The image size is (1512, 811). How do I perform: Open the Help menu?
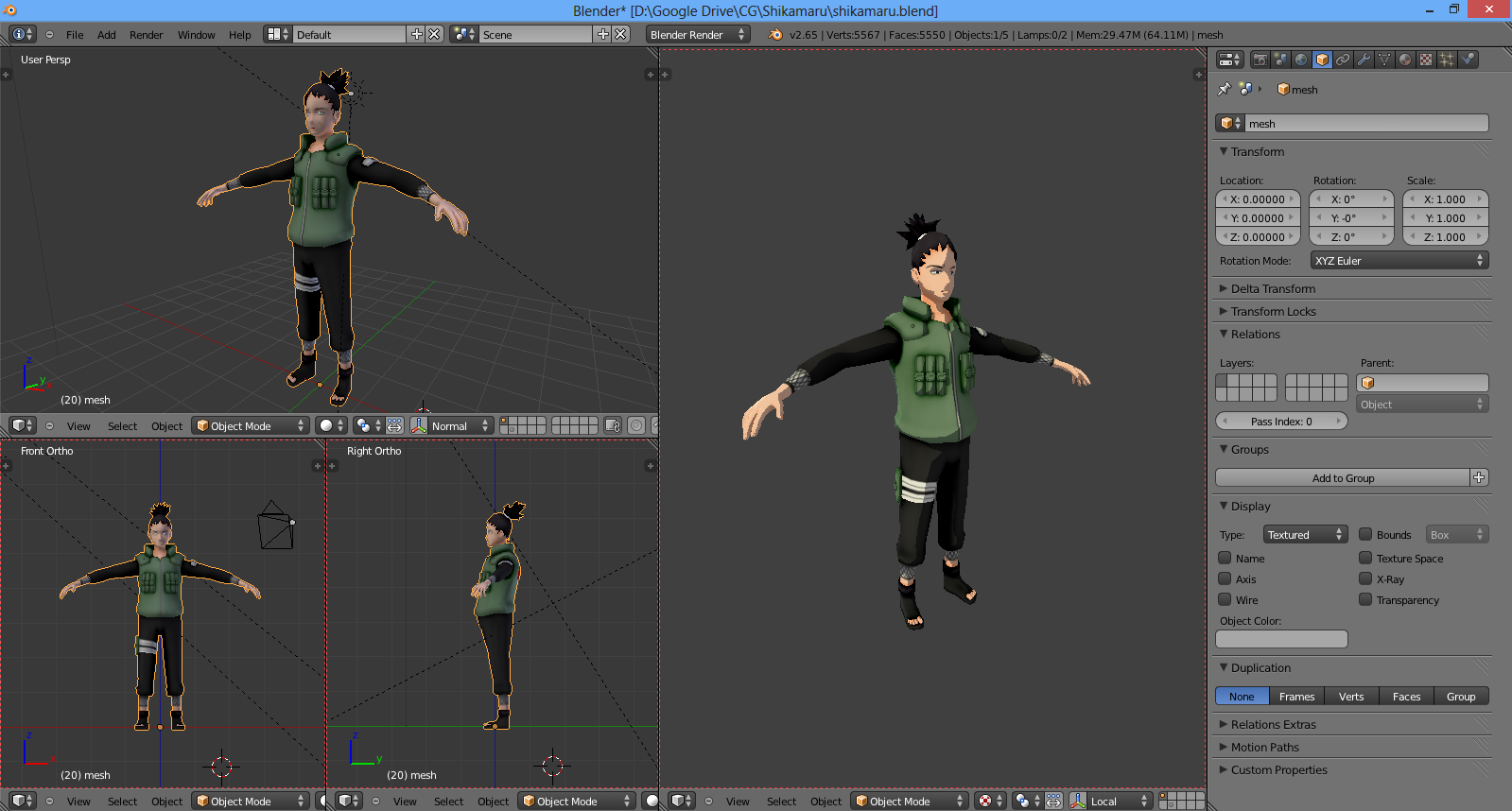240,35
